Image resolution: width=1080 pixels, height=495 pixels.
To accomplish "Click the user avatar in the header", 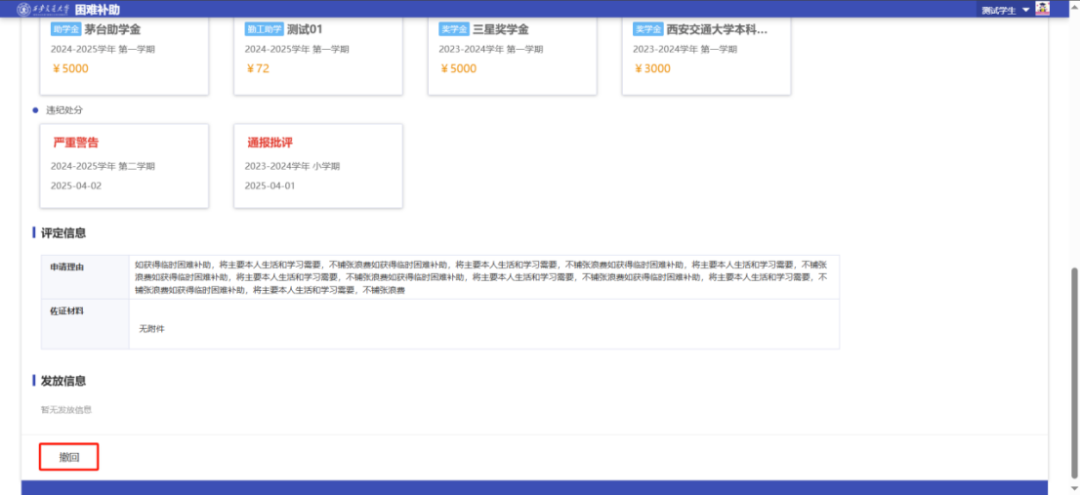I will 1042,9.
